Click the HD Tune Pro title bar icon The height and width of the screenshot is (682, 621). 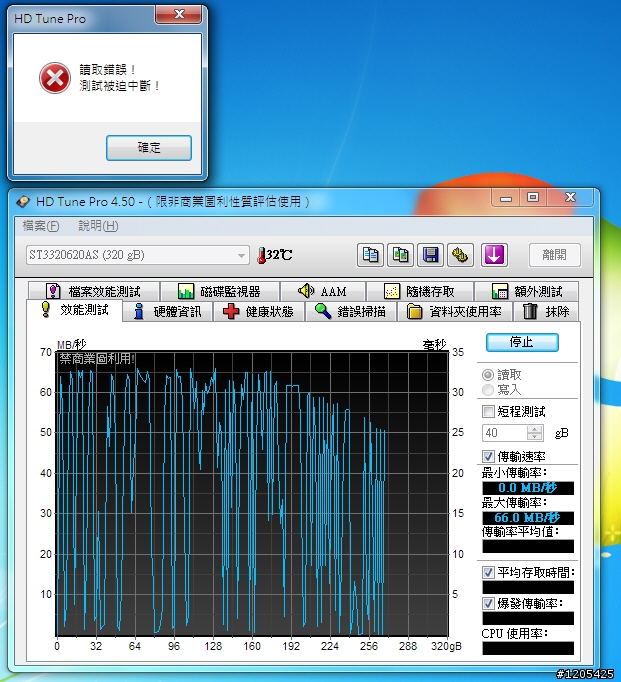point(23,202)
